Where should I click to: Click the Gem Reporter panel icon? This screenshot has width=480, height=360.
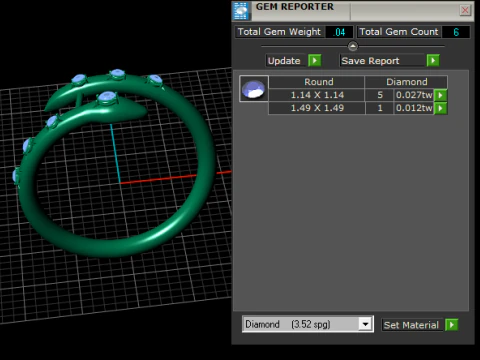click(241, 11)
